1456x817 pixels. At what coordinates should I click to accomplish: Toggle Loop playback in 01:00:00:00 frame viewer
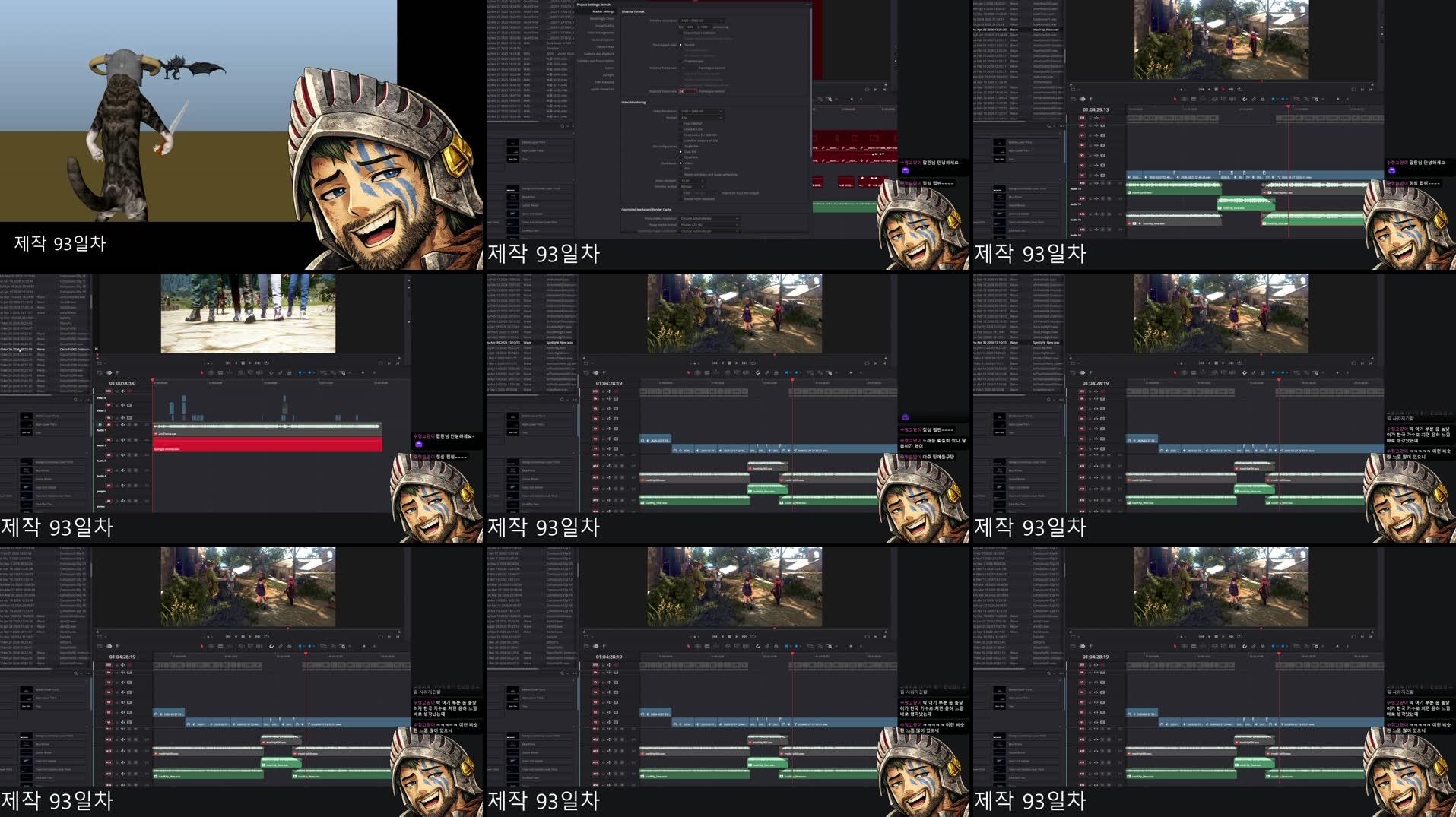[x=266, y=363]
